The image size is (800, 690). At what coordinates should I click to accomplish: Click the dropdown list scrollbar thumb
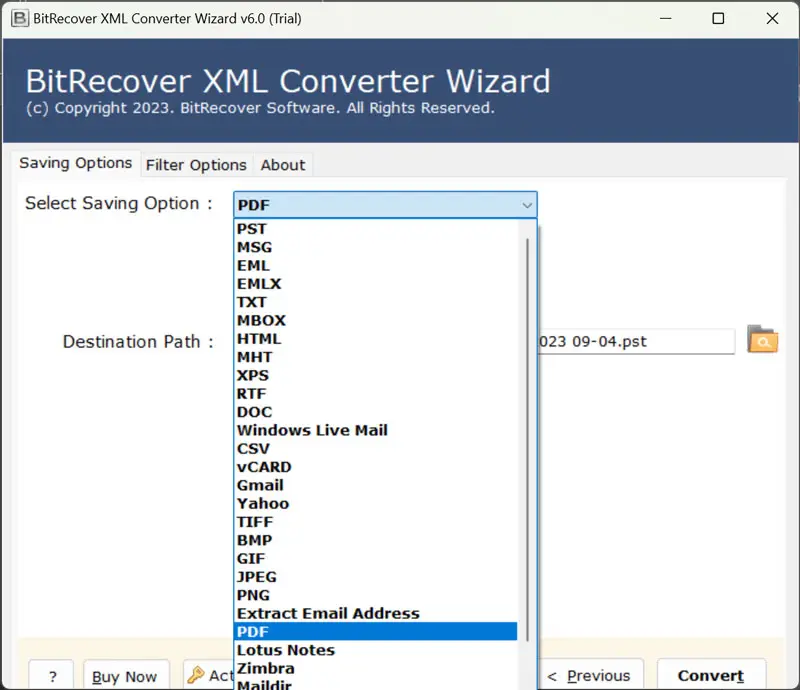(x=527, y=439)
